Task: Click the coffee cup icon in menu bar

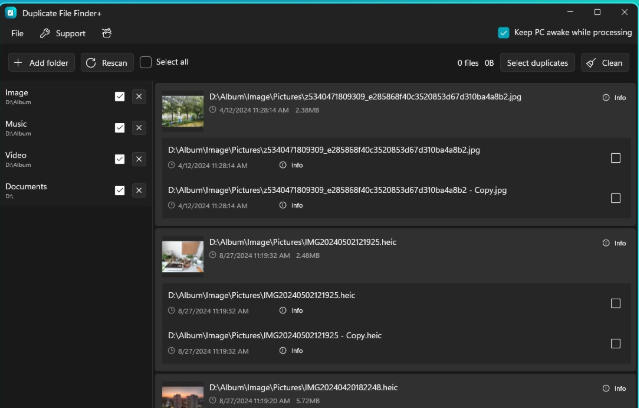Action: 106,33
